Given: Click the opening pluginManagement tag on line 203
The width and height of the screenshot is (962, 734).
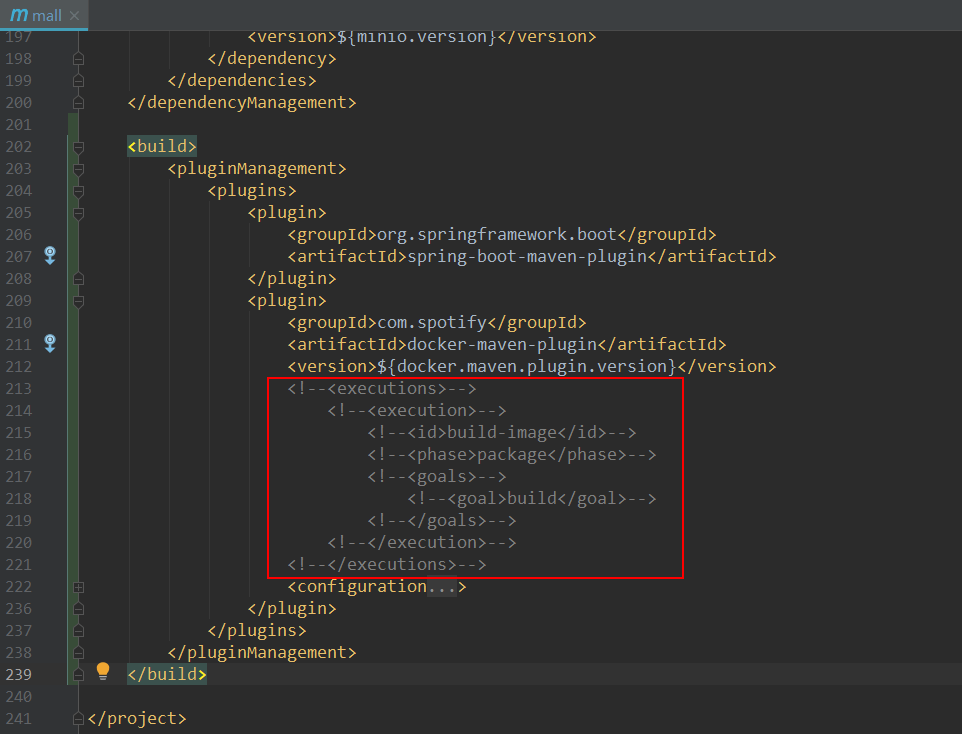Looking at the screenshot, I should tap(256, 169).
